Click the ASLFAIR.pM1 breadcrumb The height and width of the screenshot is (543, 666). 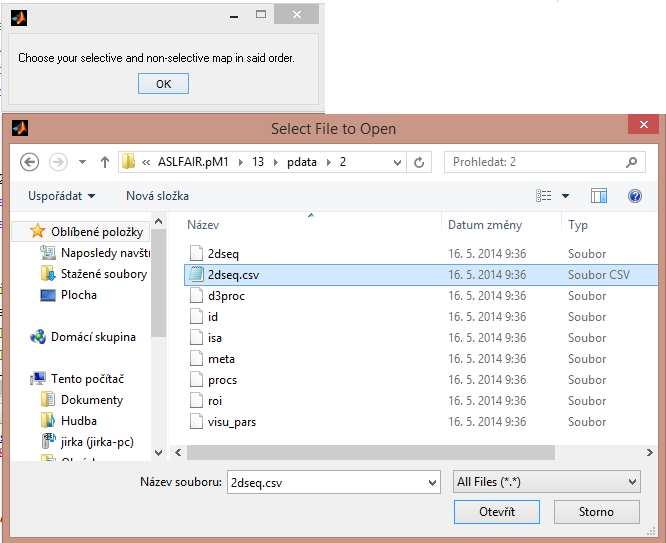tap(193, 162)
